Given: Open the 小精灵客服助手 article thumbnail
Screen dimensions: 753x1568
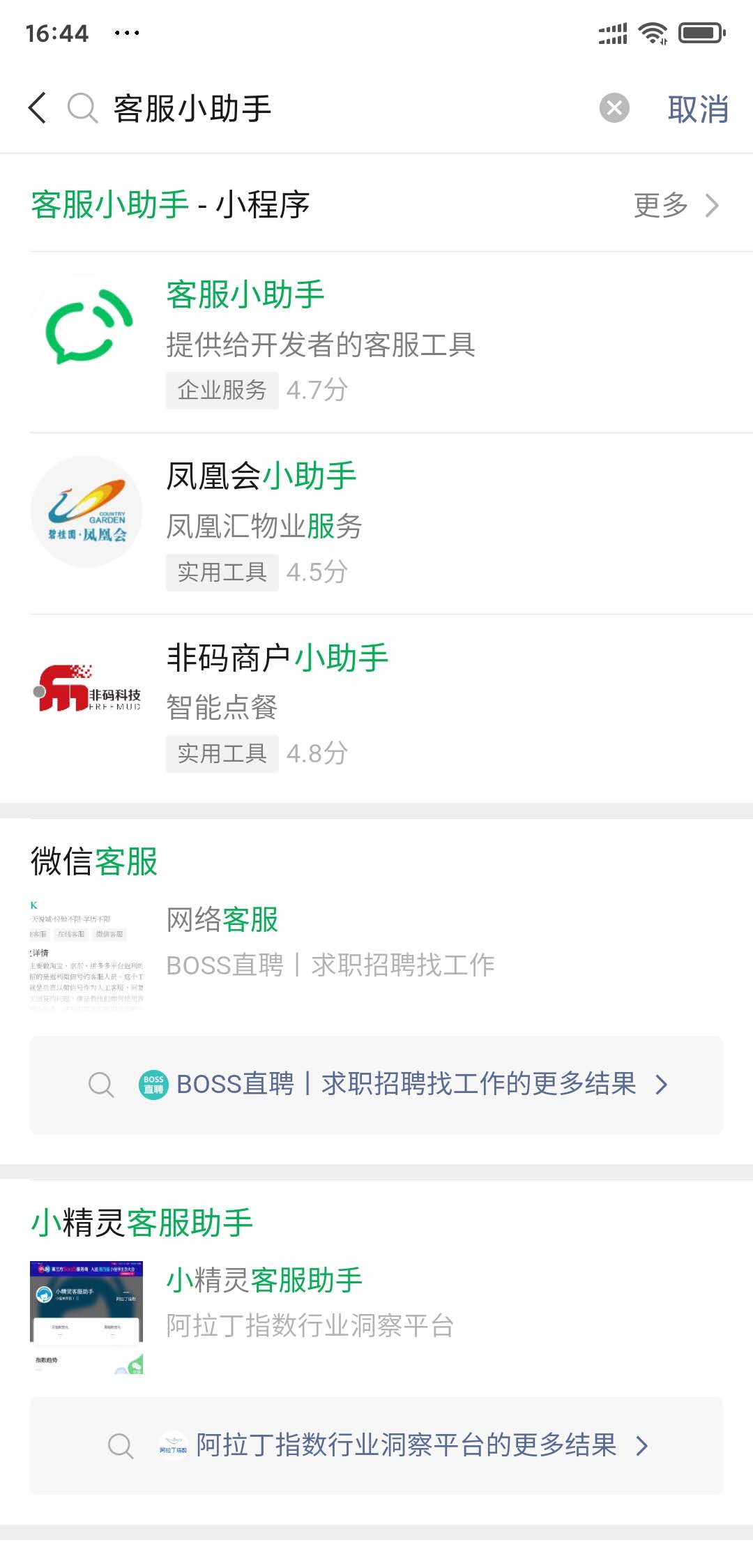Looking at the screenshot, I should pyautogui.click(x=87, y=1317).
